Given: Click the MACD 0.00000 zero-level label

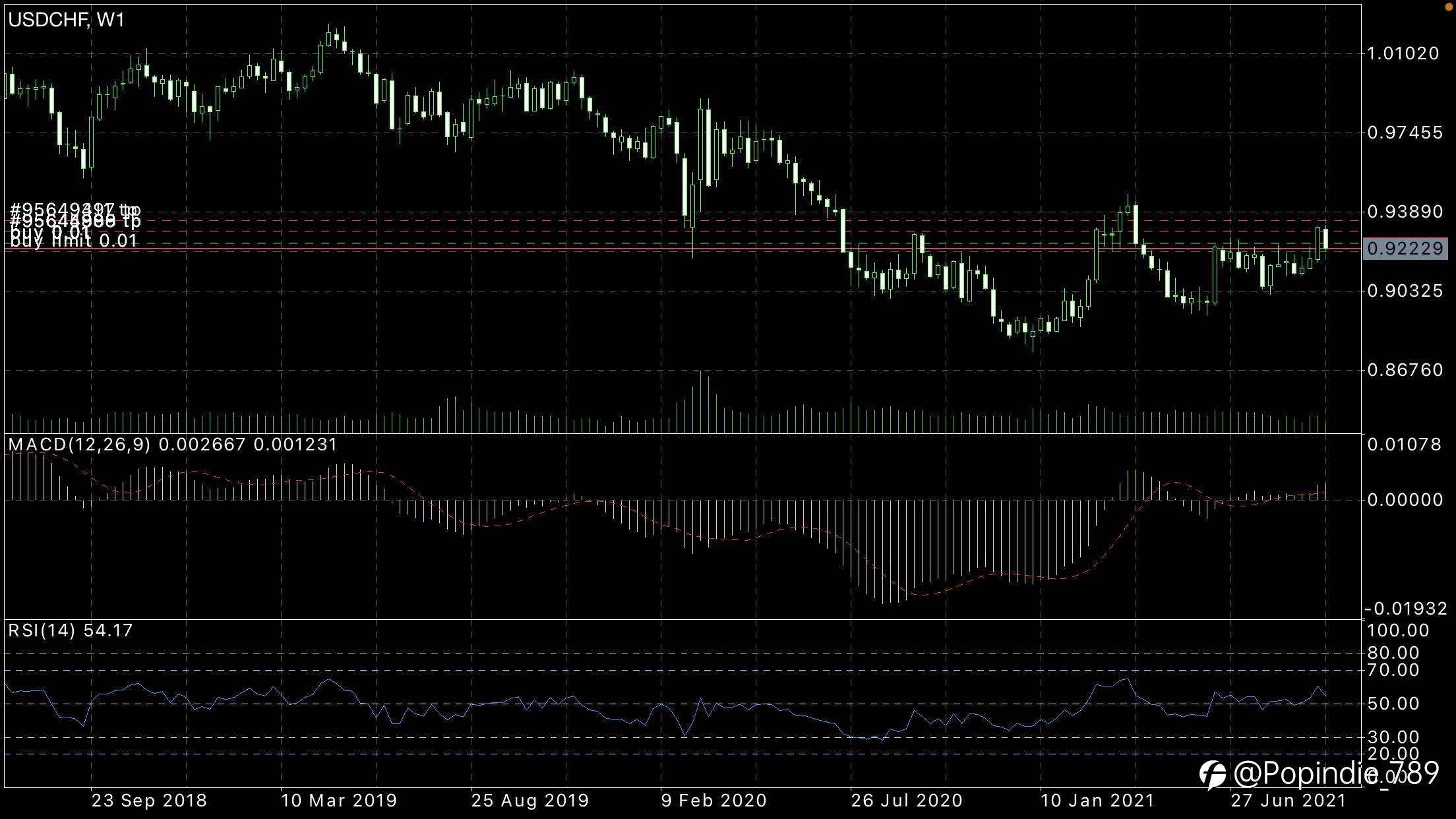Looking at the screenshot, I should [1405, 500].
